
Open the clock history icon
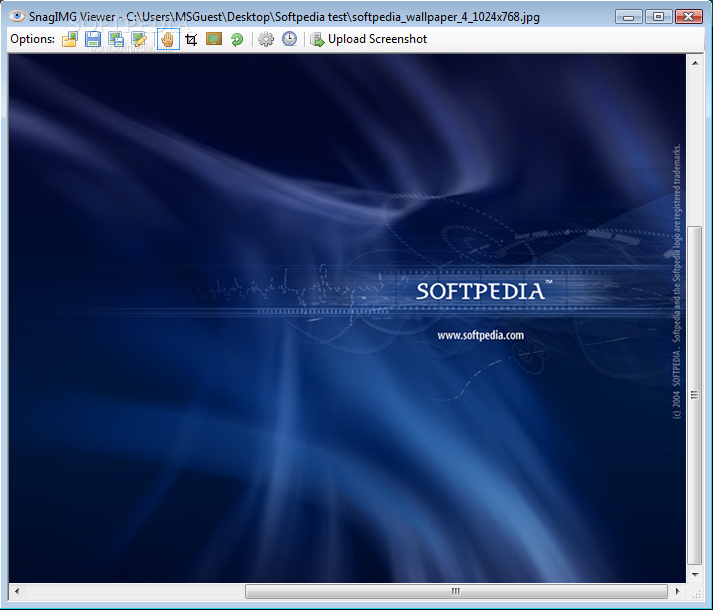(x=289, y=39)
